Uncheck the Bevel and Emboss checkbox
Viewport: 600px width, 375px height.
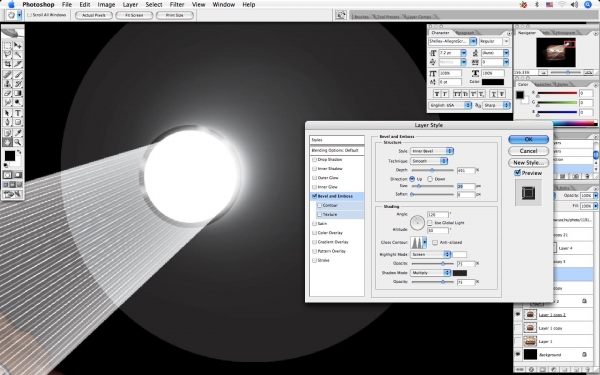coord(314,196)
